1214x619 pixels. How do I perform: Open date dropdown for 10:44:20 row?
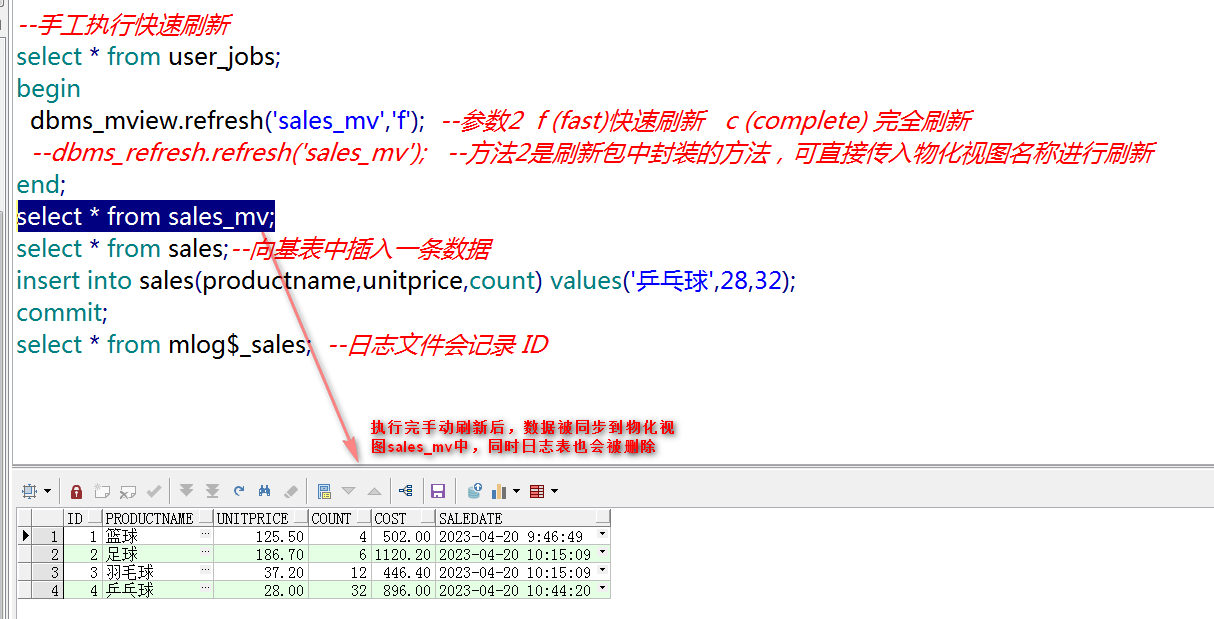(602, 590)
